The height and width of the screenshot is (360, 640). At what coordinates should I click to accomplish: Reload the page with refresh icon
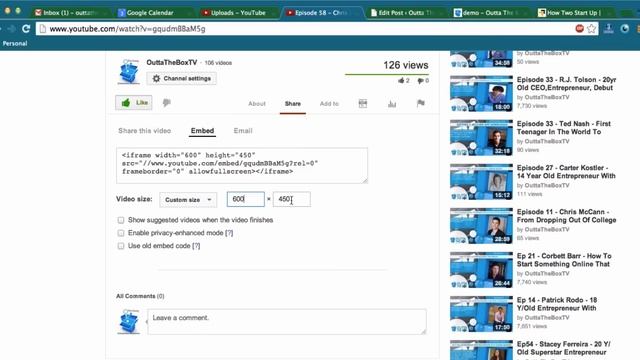pyautogui.click(x=26, y=29)
